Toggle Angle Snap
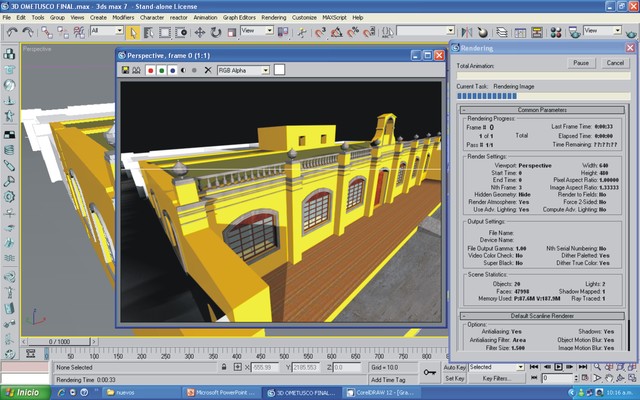The width and height of the screenshot is (640, 400). [336, 32]
